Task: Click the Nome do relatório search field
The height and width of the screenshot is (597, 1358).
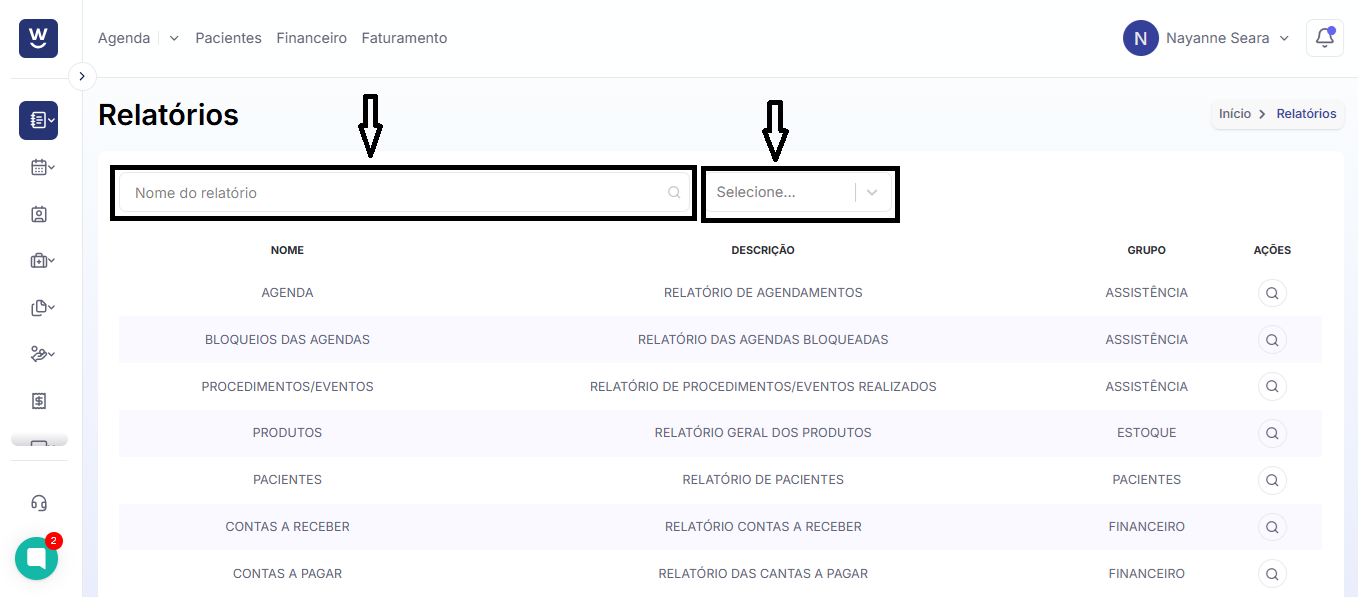Action: [x=403, y=193]
